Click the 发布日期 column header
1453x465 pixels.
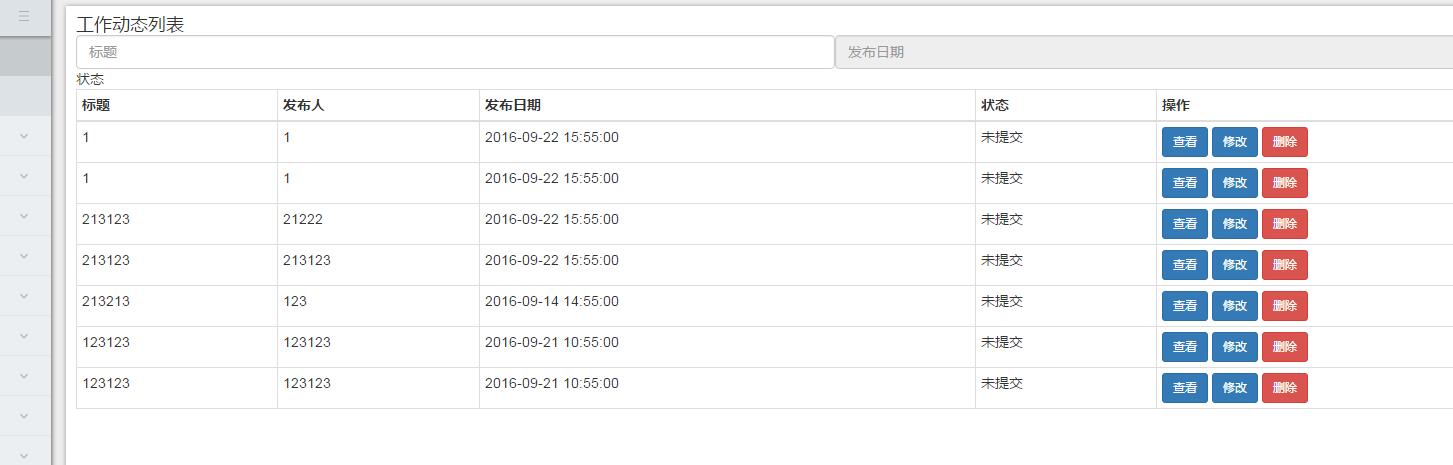pyautogui.click(x=513, y=105)
